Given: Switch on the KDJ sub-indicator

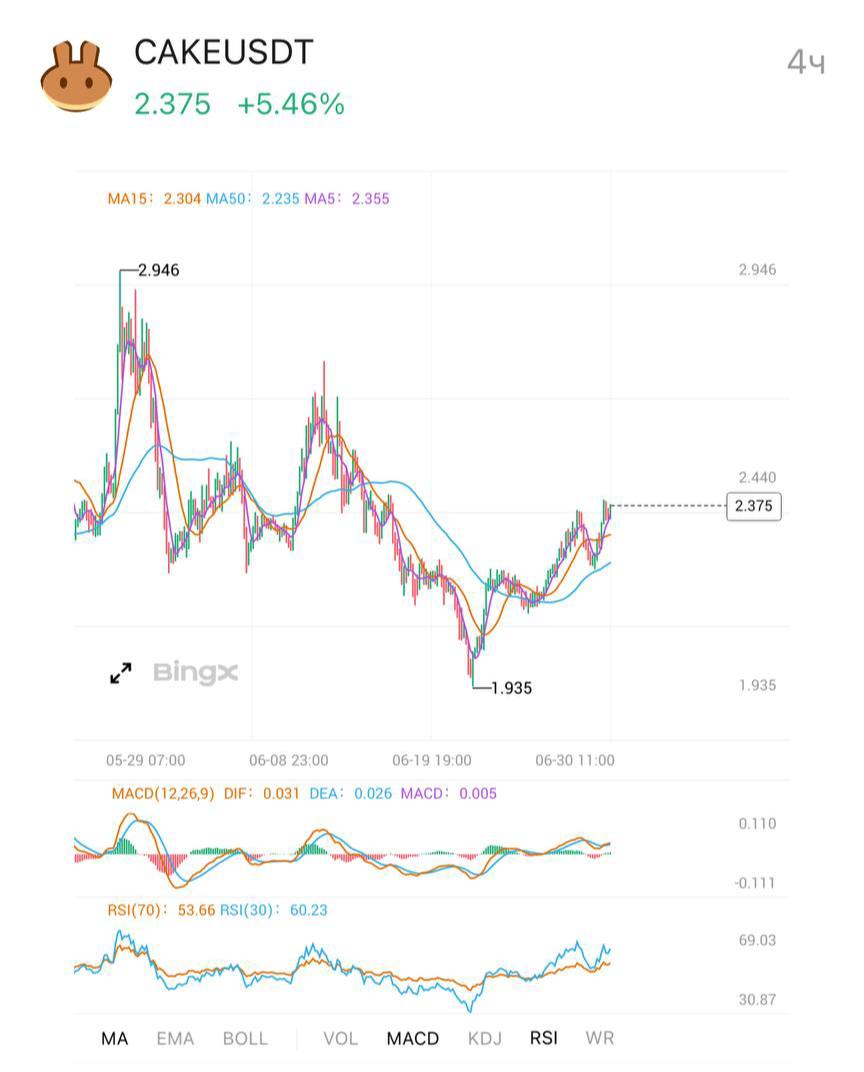Looking at the screenshot, I should pyautogui.click(x=485, y=1038).
